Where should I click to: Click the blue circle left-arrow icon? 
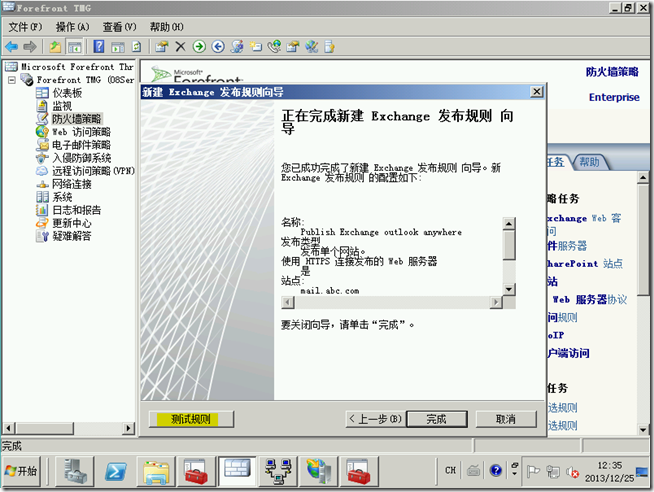(x=218, y=46)
